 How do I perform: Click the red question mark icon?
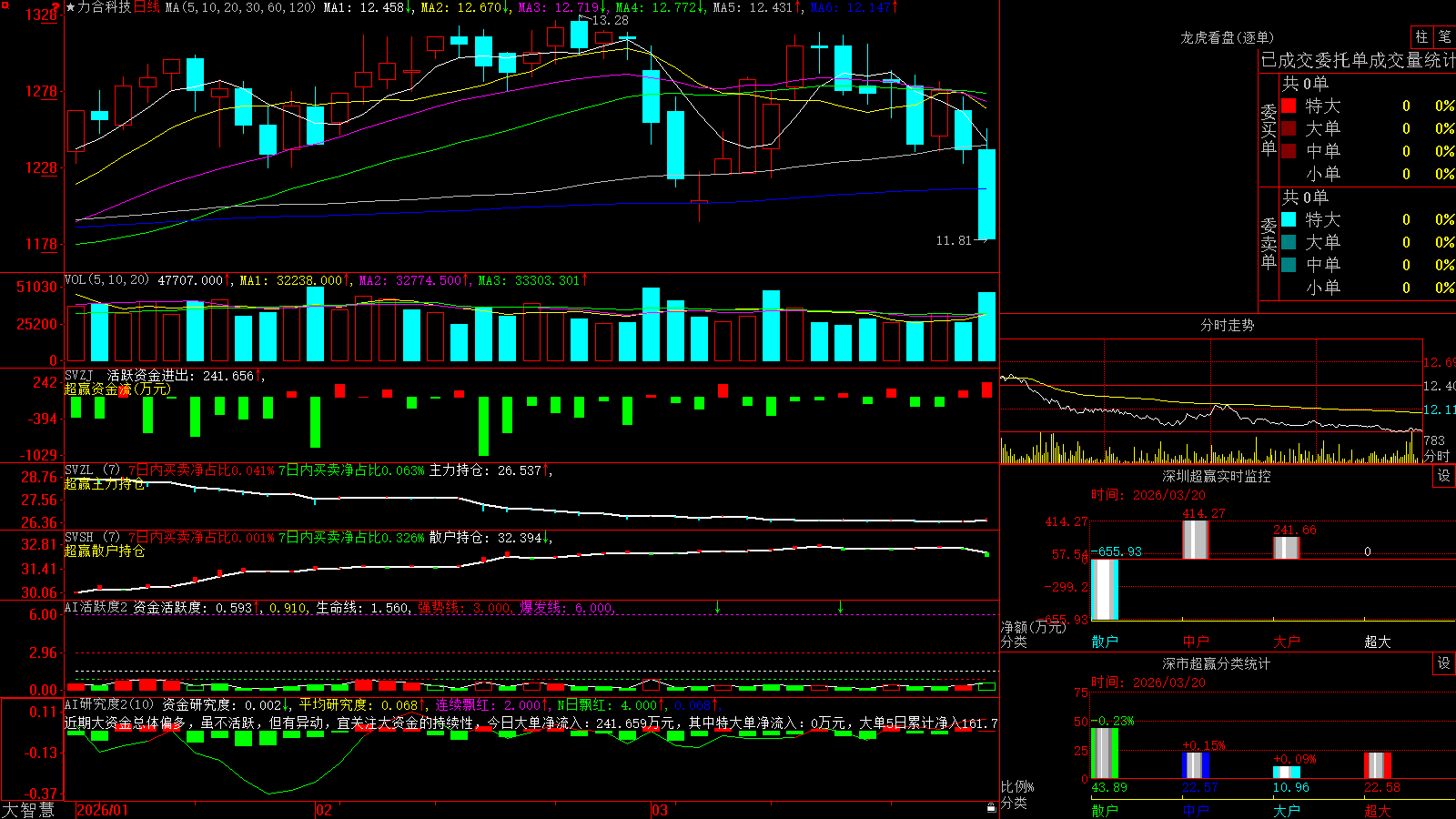[x=56, y=7]
